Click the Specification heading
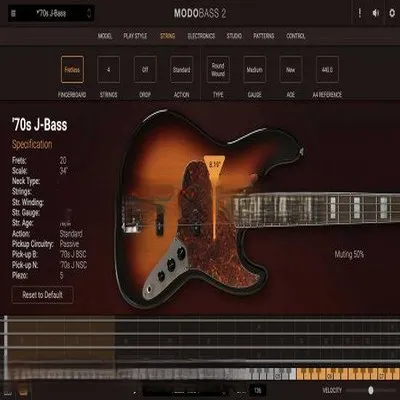This screenshot has height=400, width=400. tap(32, 144)
